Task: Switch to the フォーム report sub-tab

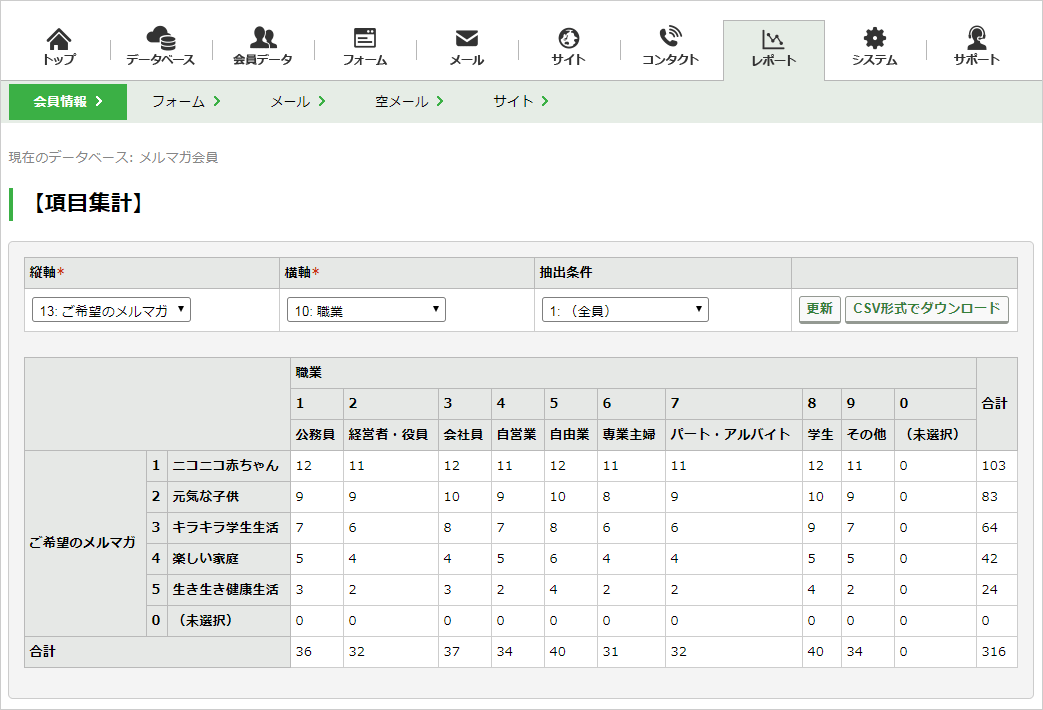Action: tap(186, 101)
